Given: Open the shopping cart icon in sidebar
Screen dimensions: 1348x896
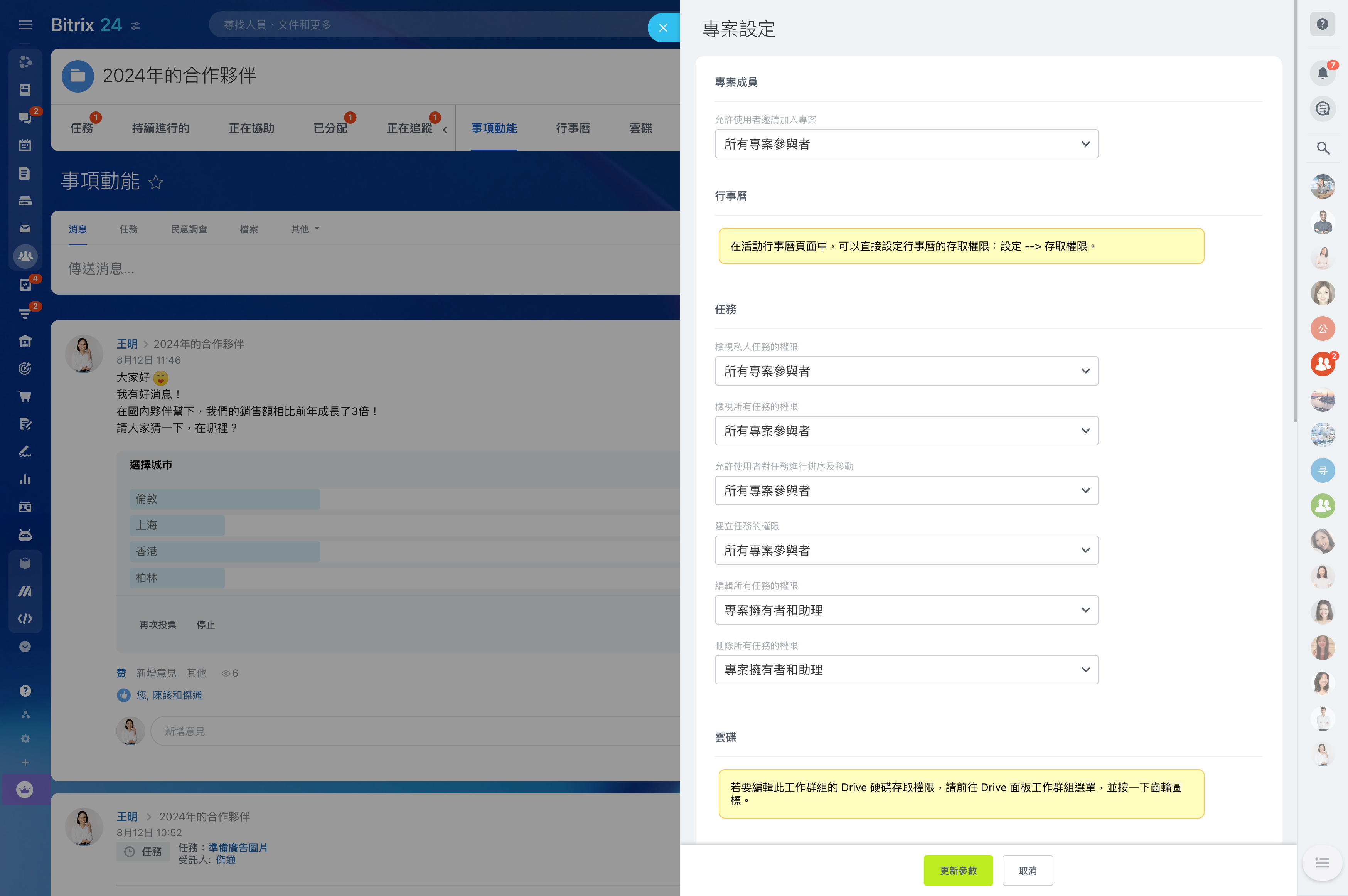Looking at the screenshot, I should tap(25, 396).
